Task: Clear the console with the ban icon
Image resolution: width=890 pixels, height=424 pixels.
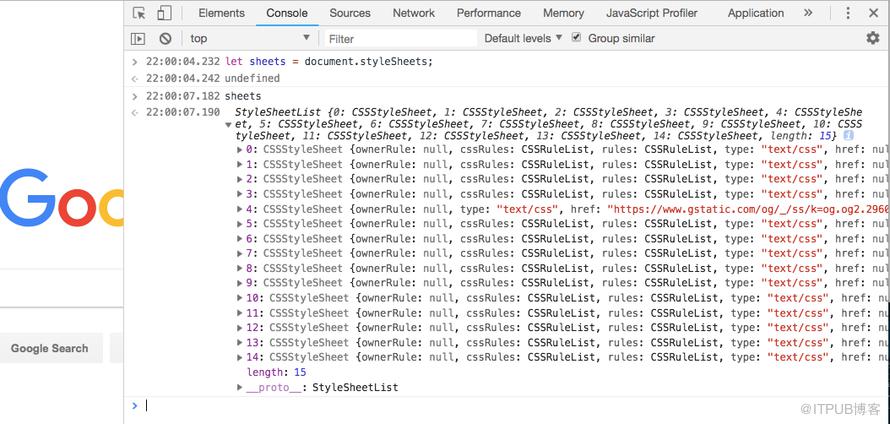Action: point(165,39)
